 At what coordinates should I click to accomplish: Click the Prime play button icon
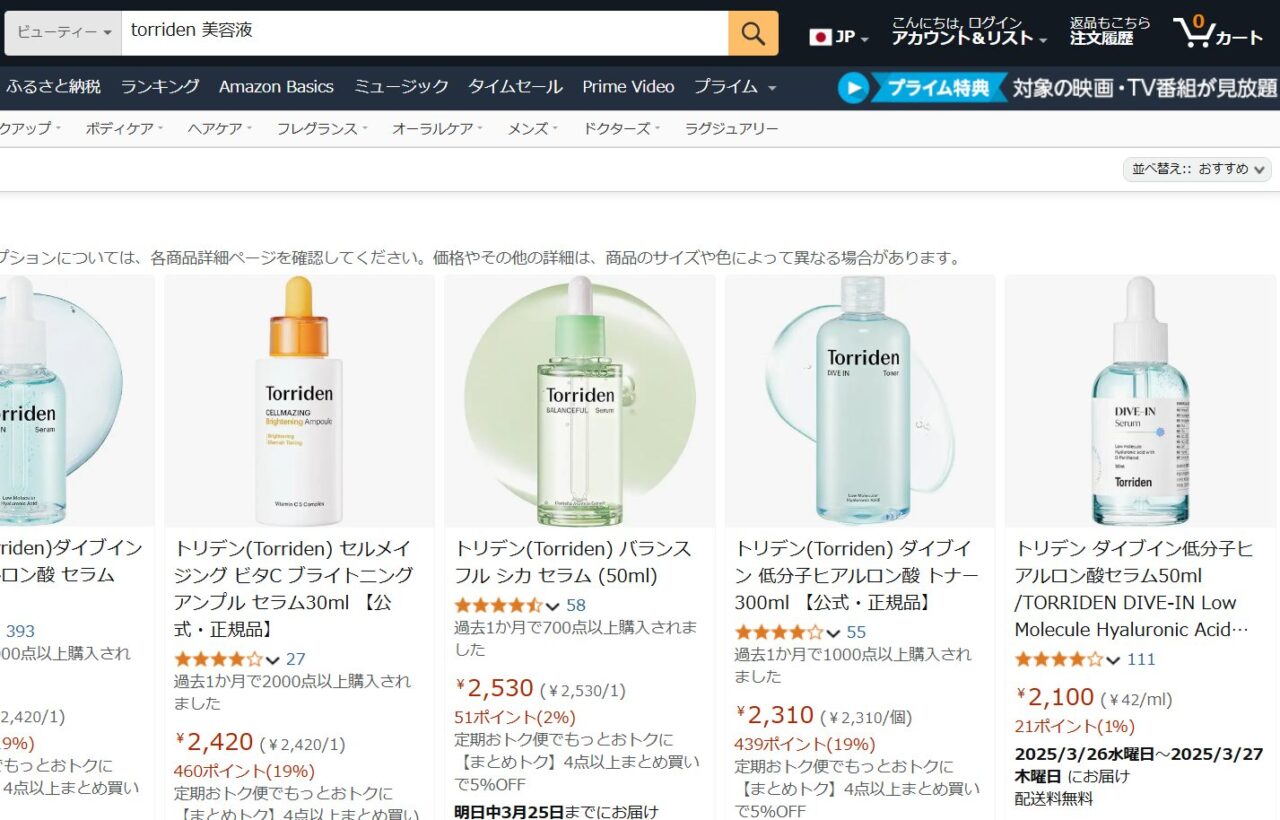tap(853, 88)
